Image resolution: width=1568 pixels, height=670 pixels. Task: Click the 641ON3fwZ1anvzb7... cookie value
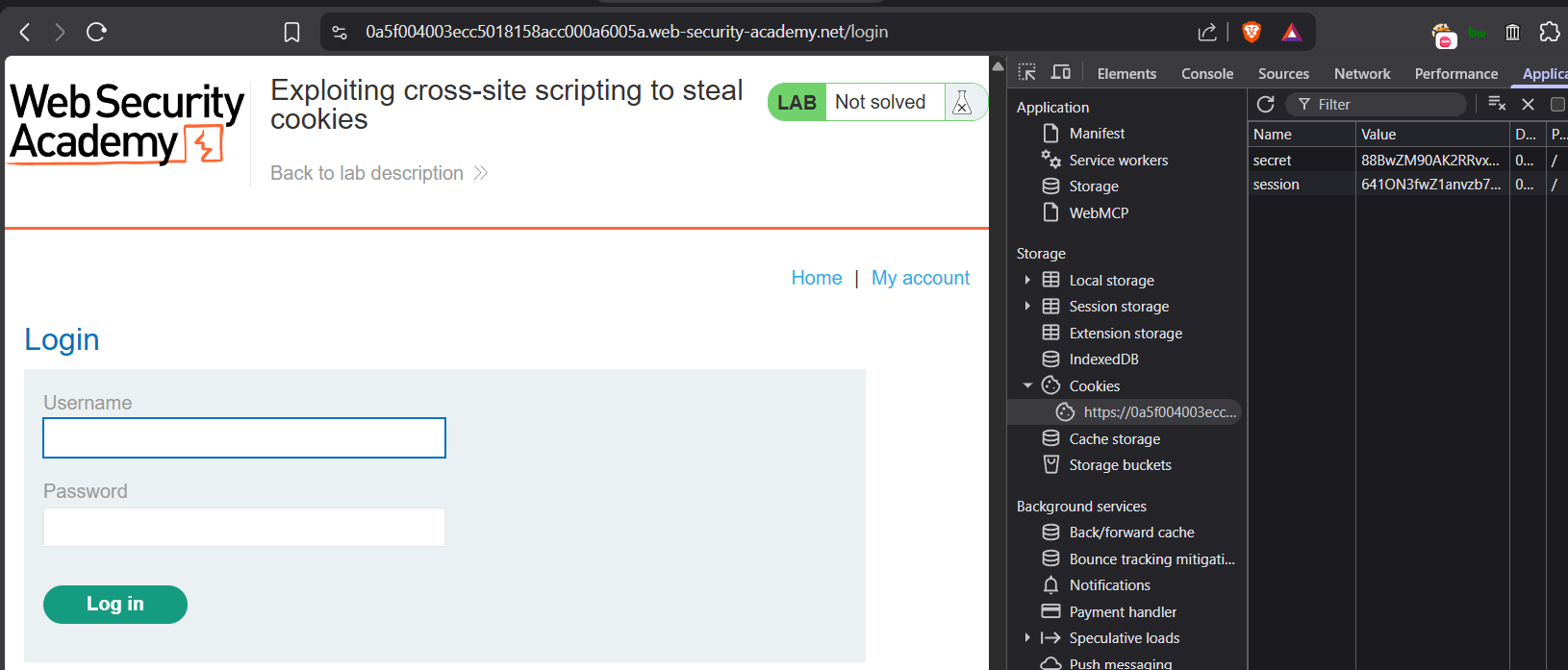[x=1430, y=184]
